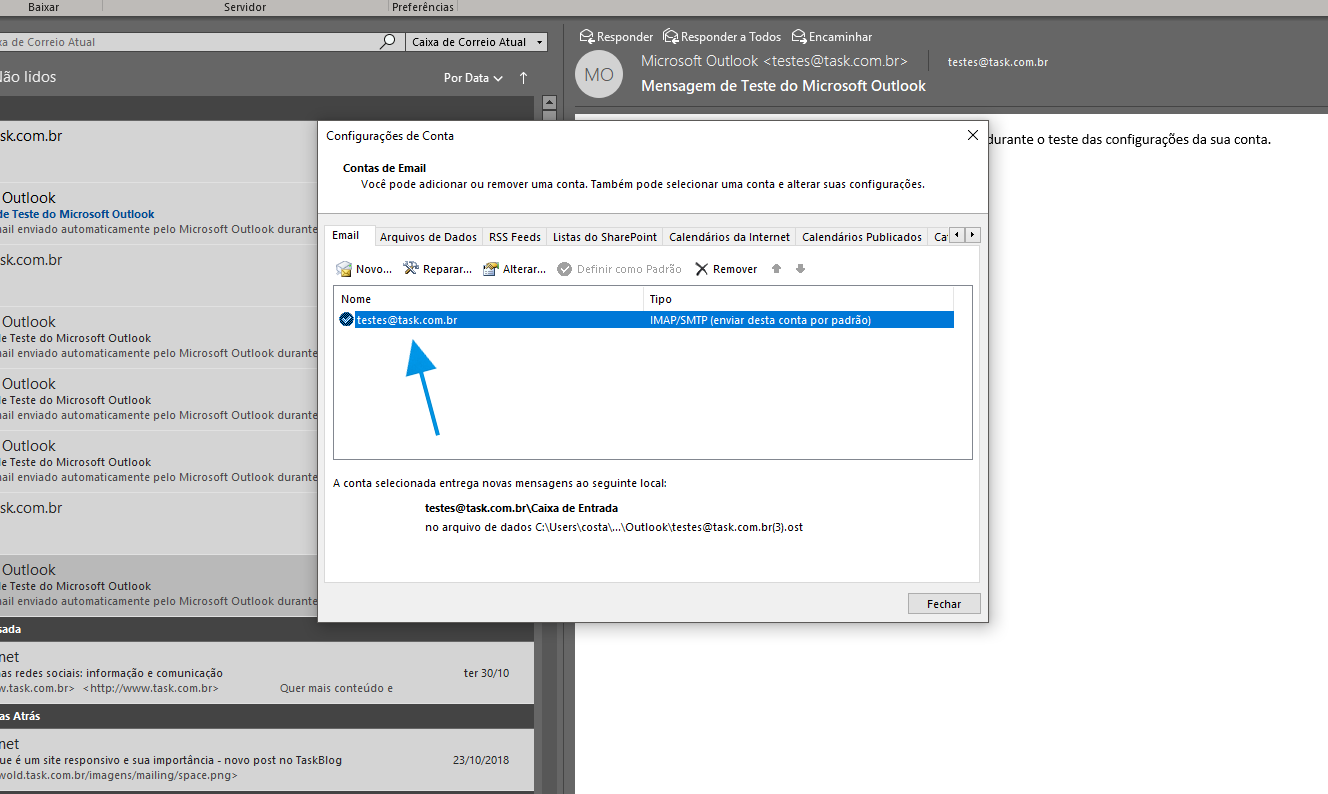Click the MO sender avatar
The image size is (1328, 794).
point(599,75)
